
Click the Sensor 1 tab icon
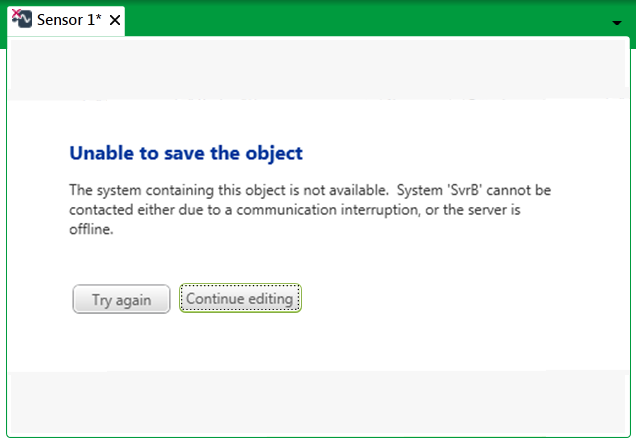pos(22,19)
